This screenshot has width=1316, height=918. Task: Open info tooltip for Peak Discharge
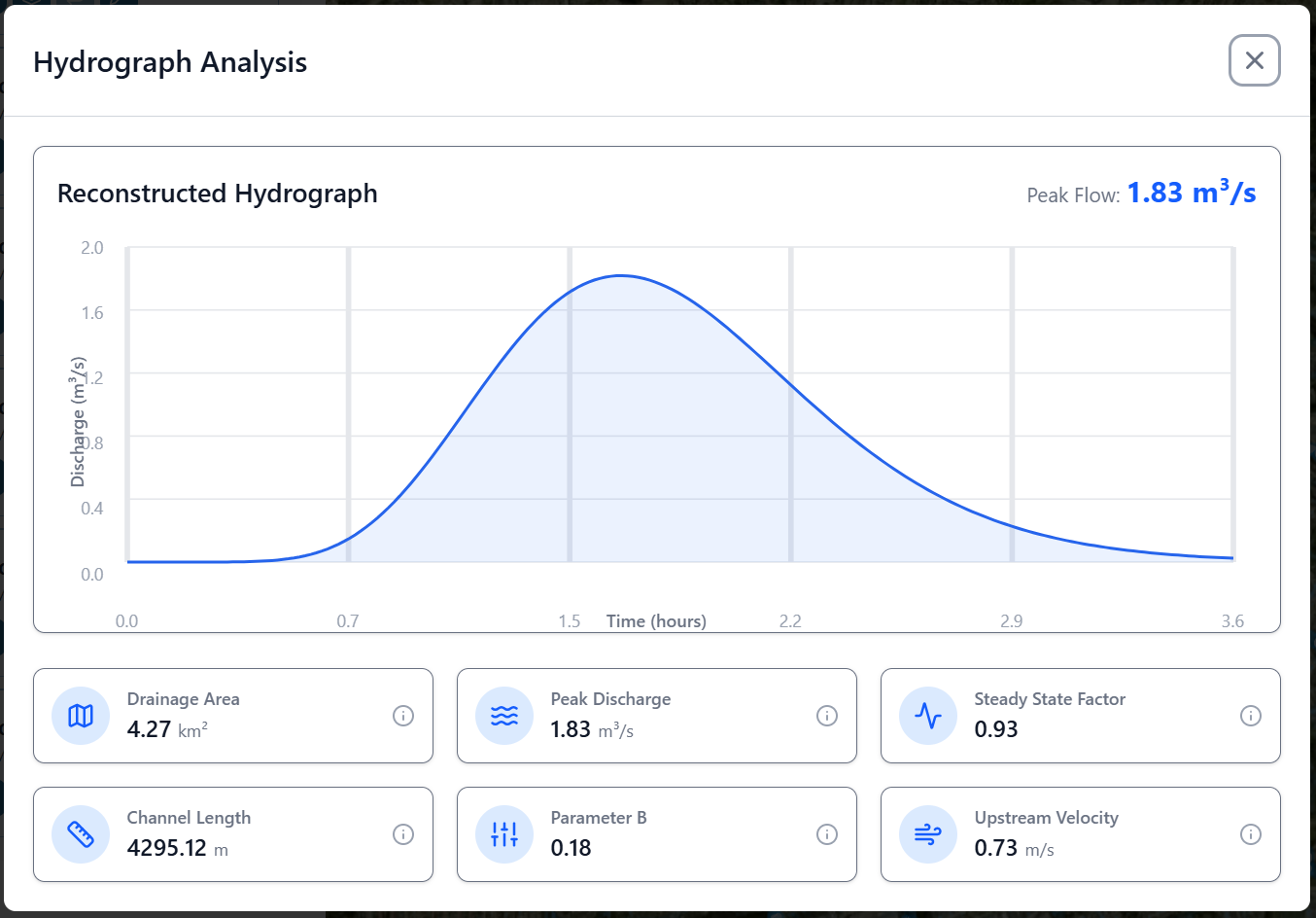827,716
